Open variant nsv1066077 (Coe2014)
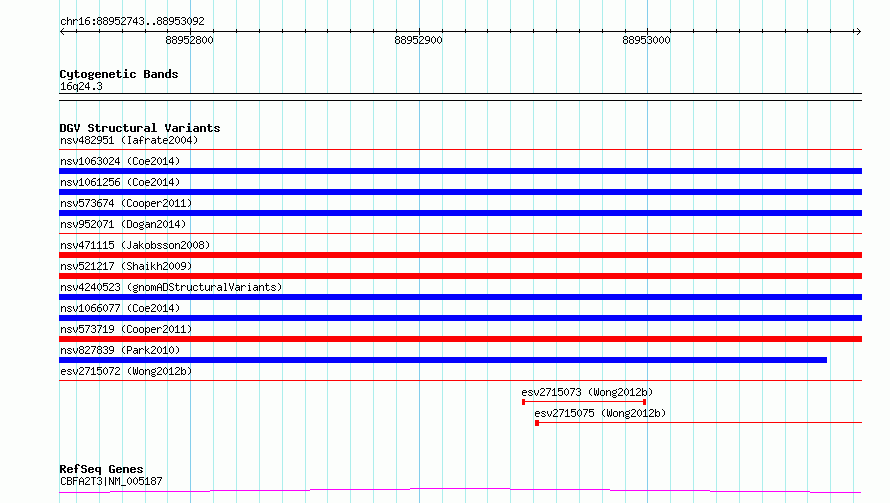890x503 pixels. [120, 308]
